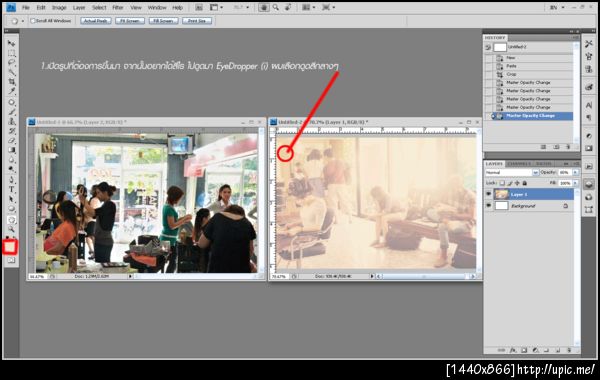The width and height of the screenshot is (600, 380).
Task: Click the foreground color swatch
Action: (10, 247)
